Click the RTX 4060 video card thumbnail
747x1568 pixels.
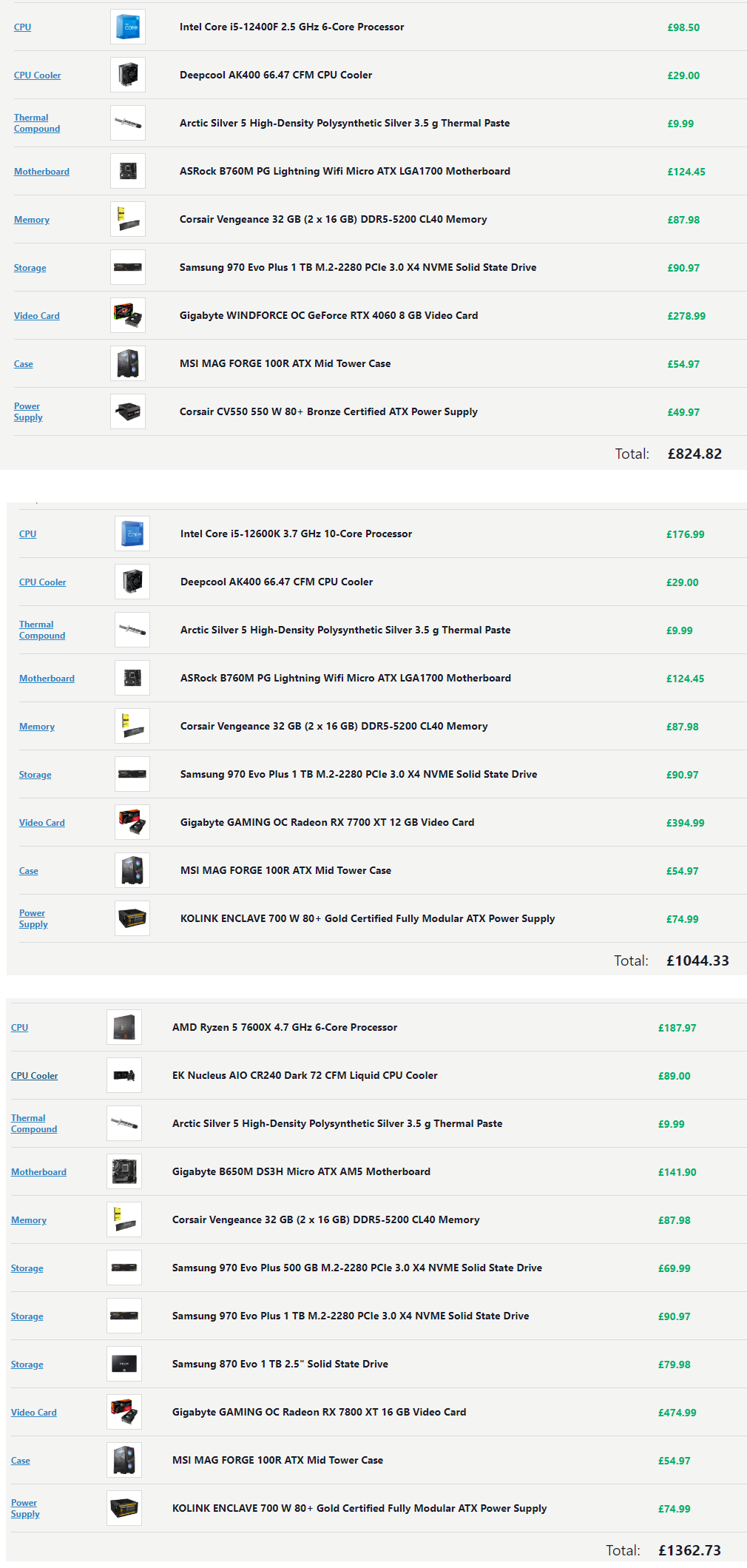point(128,315)
